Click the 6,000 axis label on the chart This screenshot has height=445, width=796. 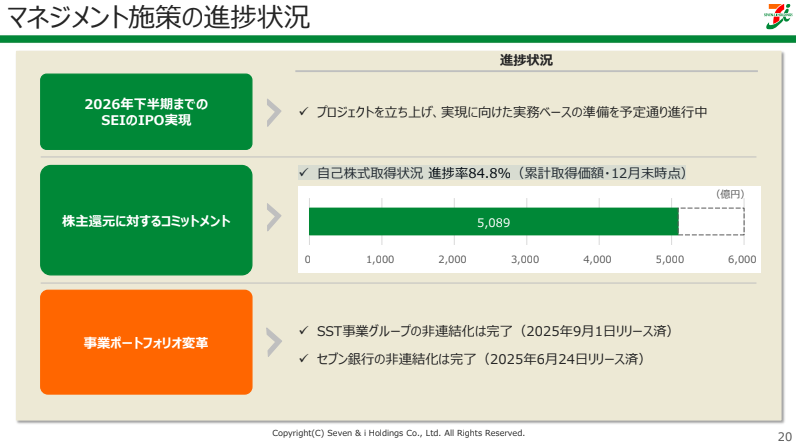pos(741,259)
